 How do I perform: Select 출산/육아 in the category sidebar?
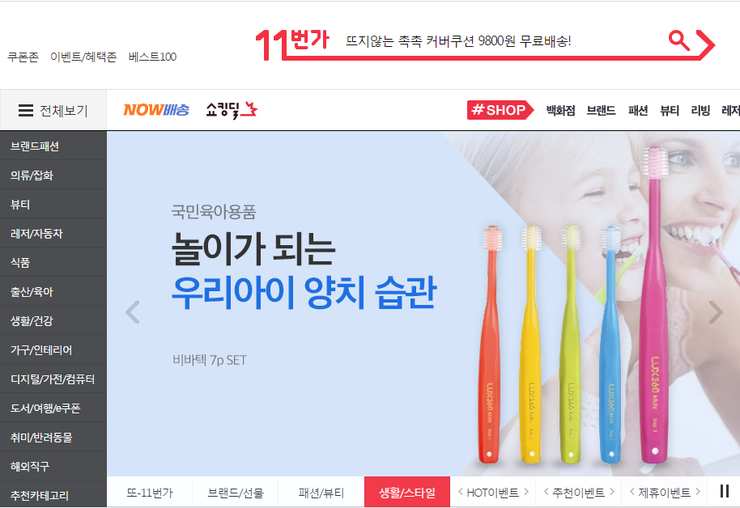[x=32, y=292]
